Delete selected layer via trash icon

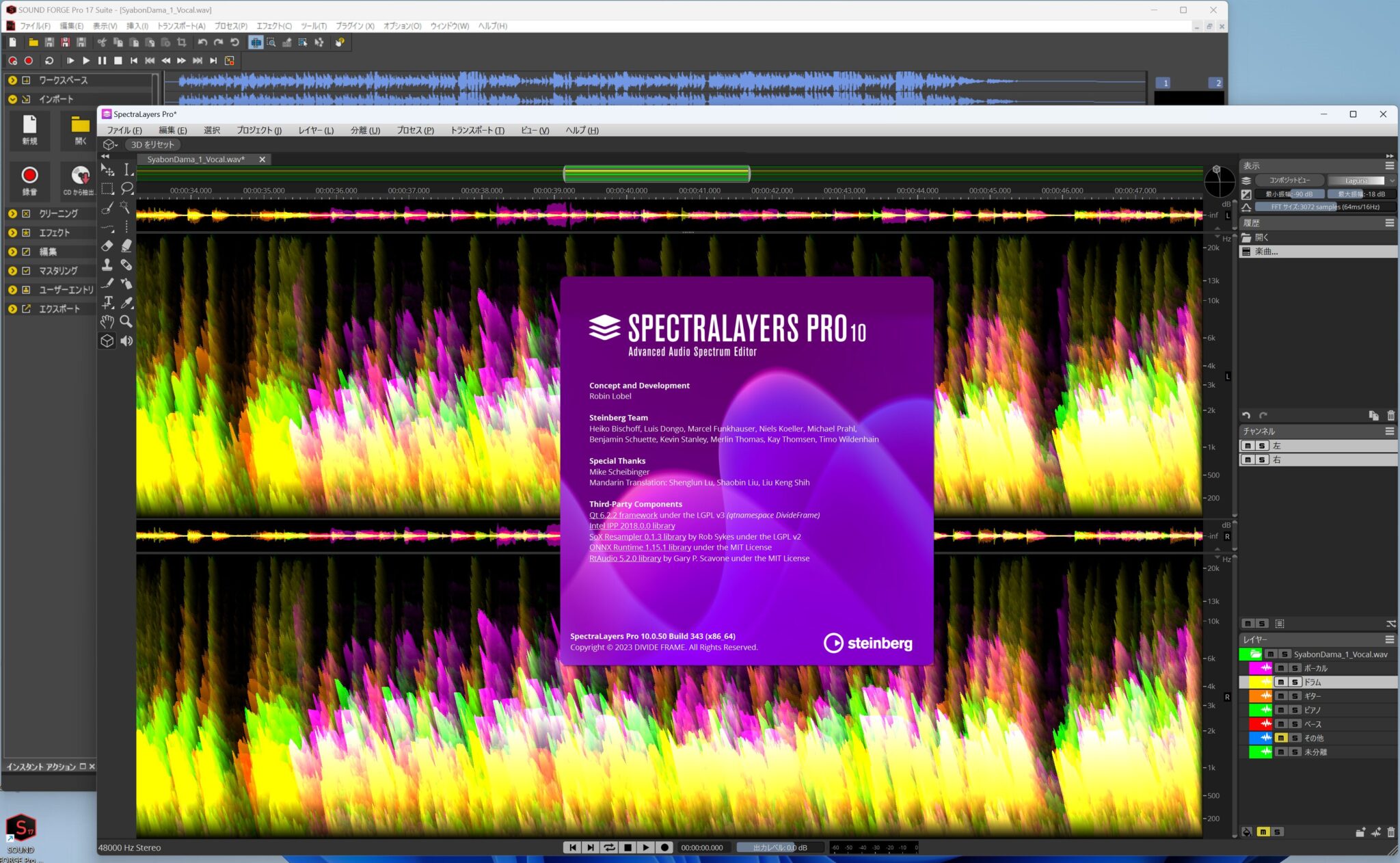tap(1390, 832)
